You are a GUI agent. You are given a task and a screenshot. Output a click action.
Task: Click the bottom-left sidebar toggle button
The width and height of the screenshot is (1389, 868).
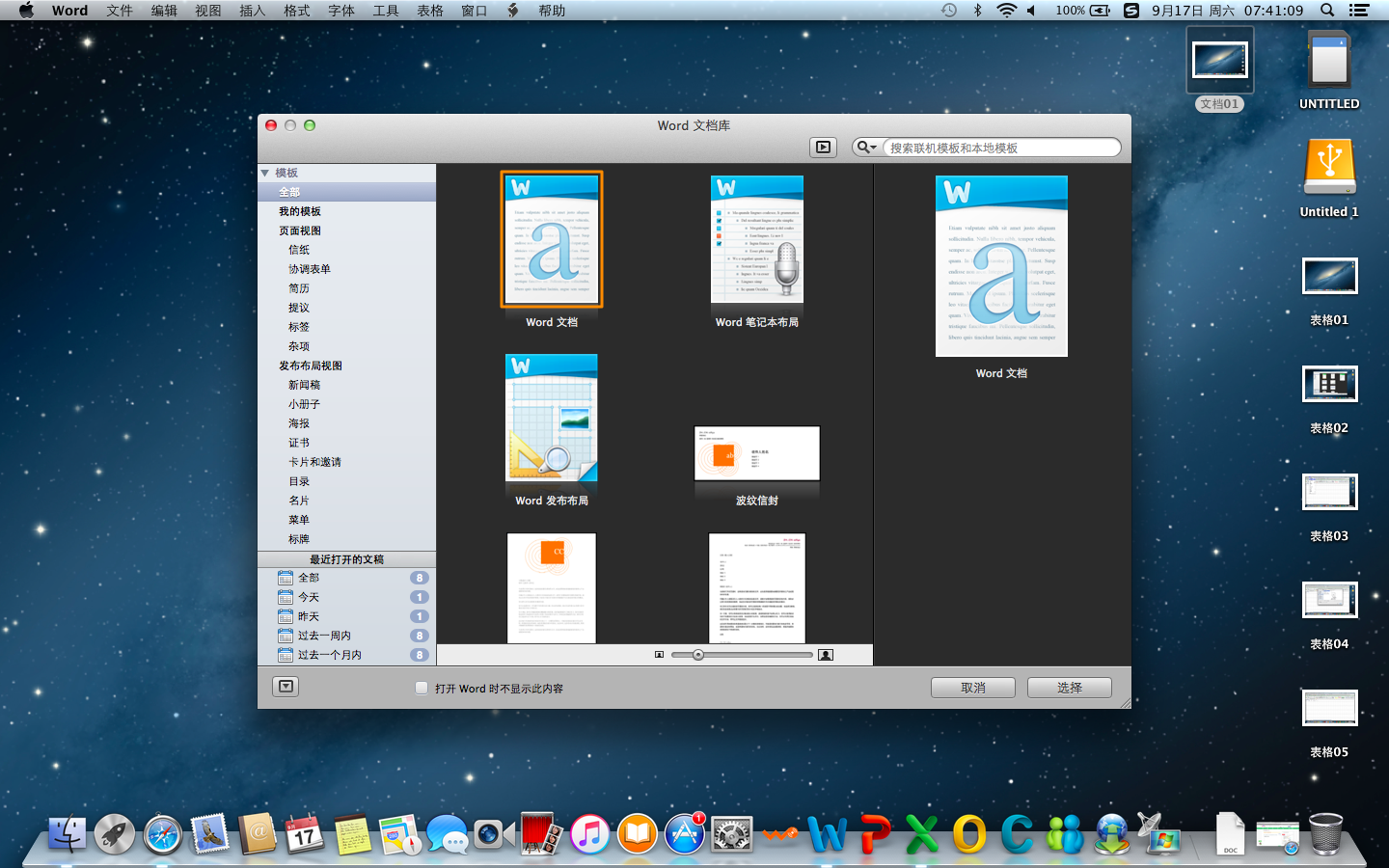pyautogui.click(x=286, y=687)
